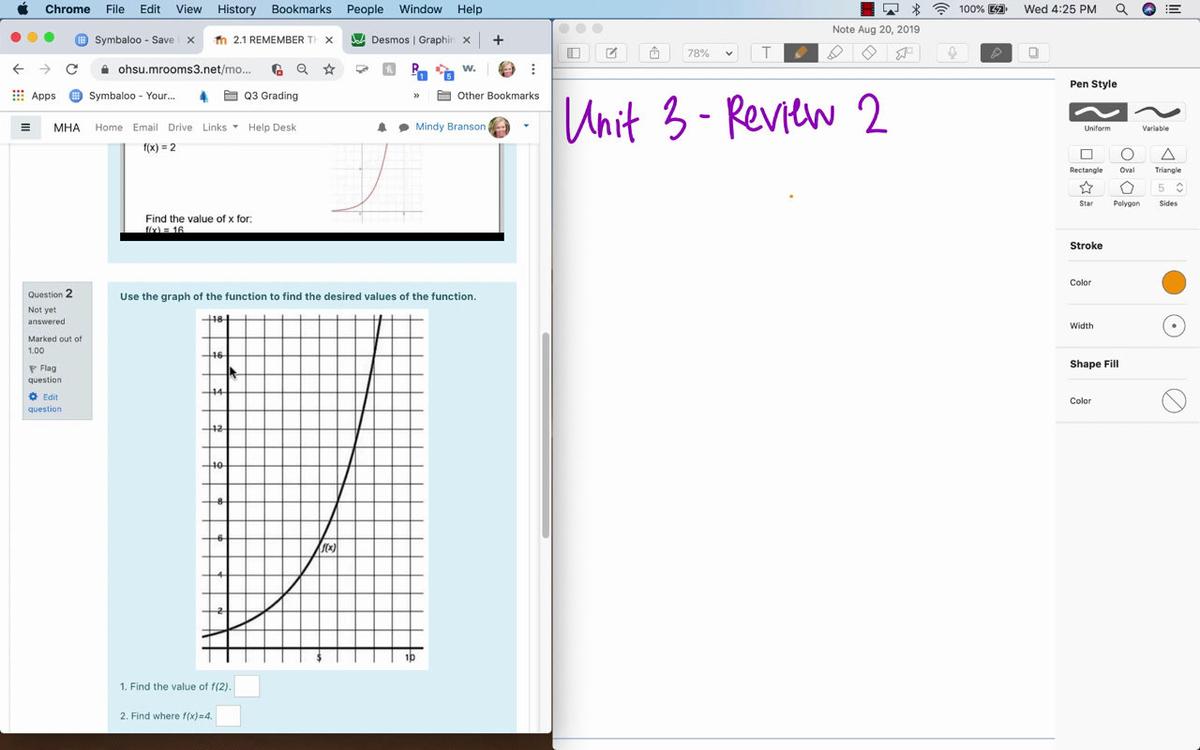
Task: Open the History menu
Action: click(236, 9)
